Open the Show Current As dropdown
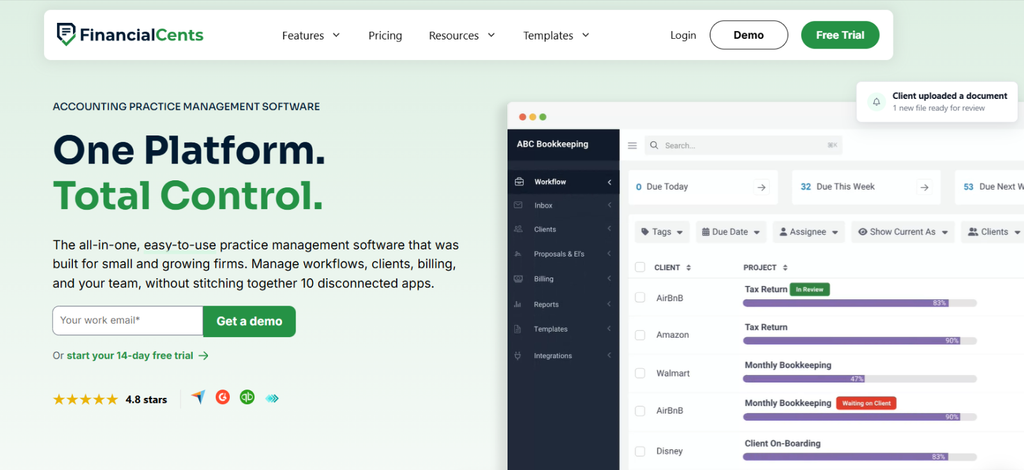The image size is (1024, 470). (x=903, y=232)
